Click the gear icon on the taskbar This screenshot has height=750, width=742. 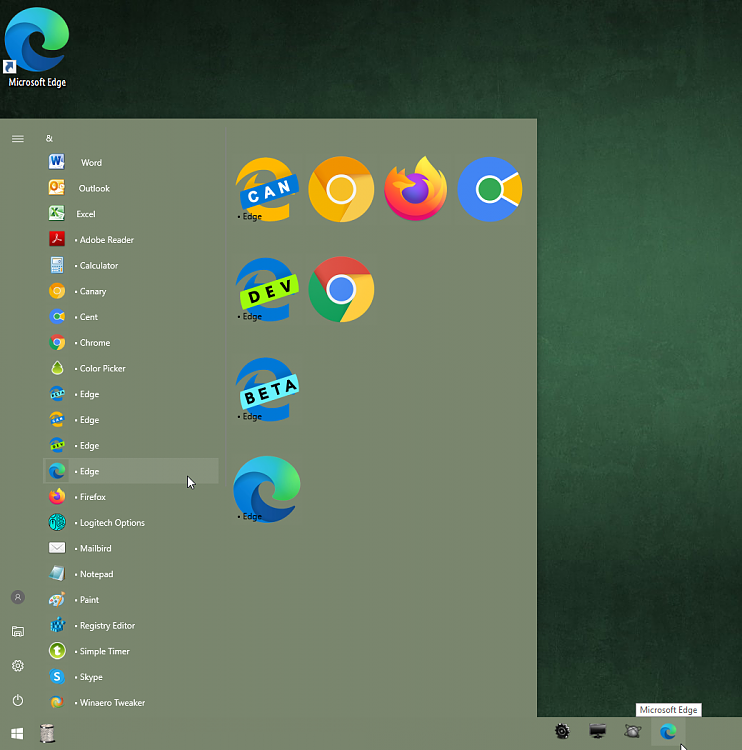click(x=562, y=731)
